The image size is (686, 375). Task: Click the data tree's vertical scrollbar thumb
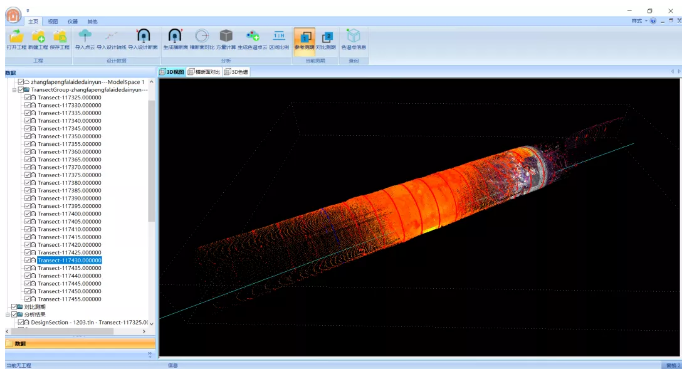tap(151, 161)
